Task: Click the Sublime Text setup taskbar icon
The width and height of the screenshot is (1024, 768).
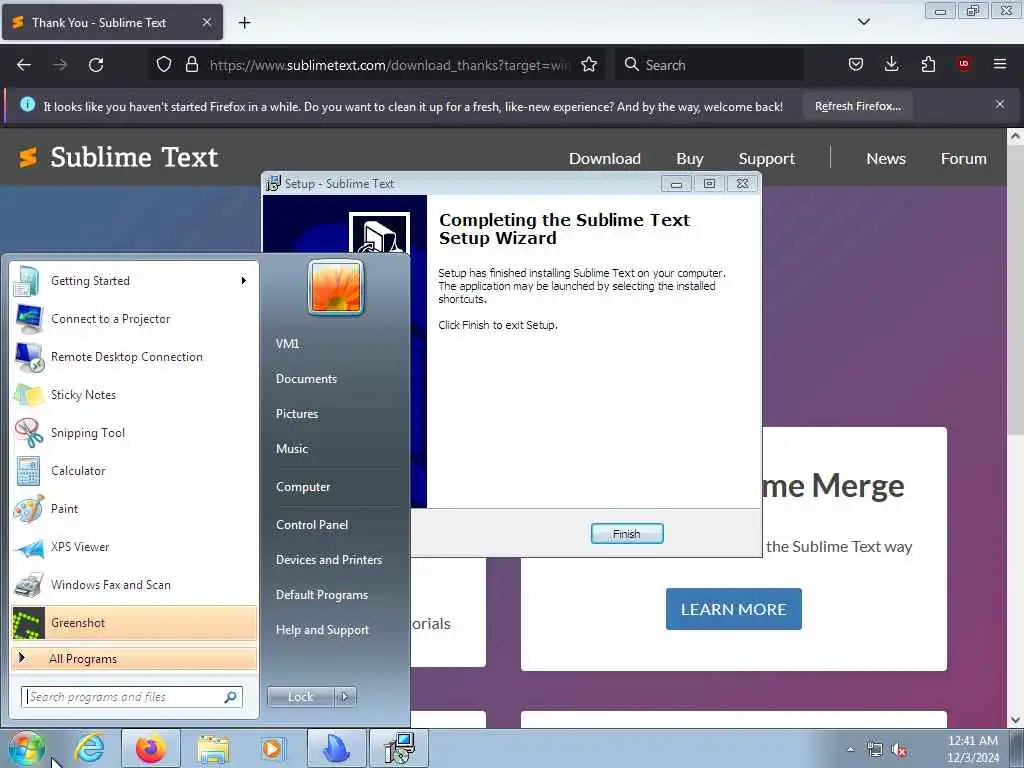Action: click(x=399, y=748)
